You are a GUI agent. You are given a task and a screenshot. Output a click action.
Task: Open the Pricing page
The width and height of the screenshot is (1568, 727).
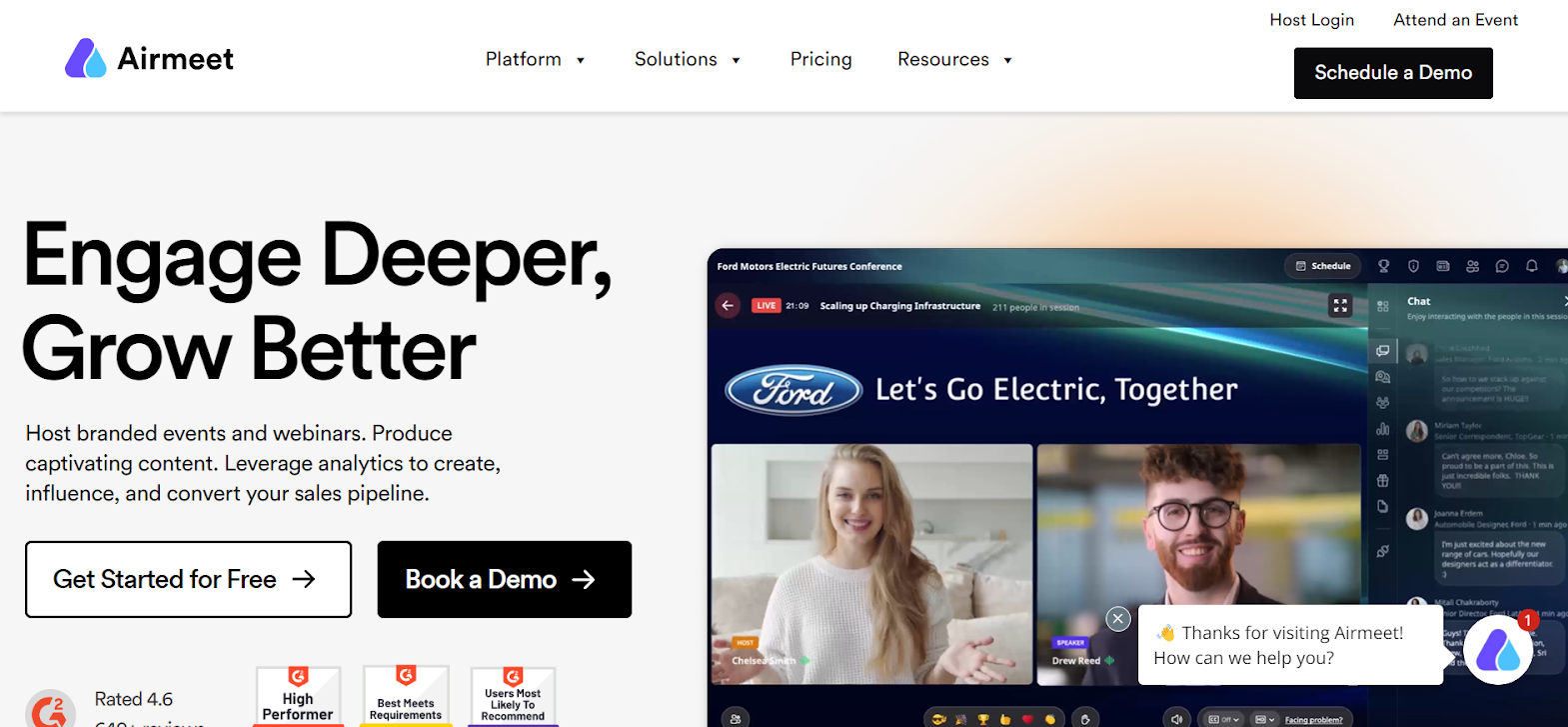820,60
